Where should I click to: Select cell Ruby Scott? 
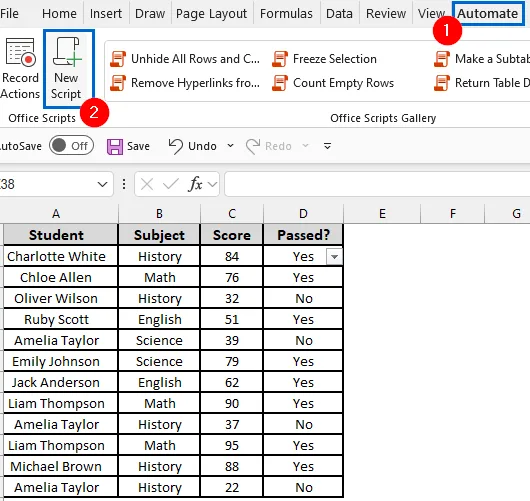tap(61, 319)
